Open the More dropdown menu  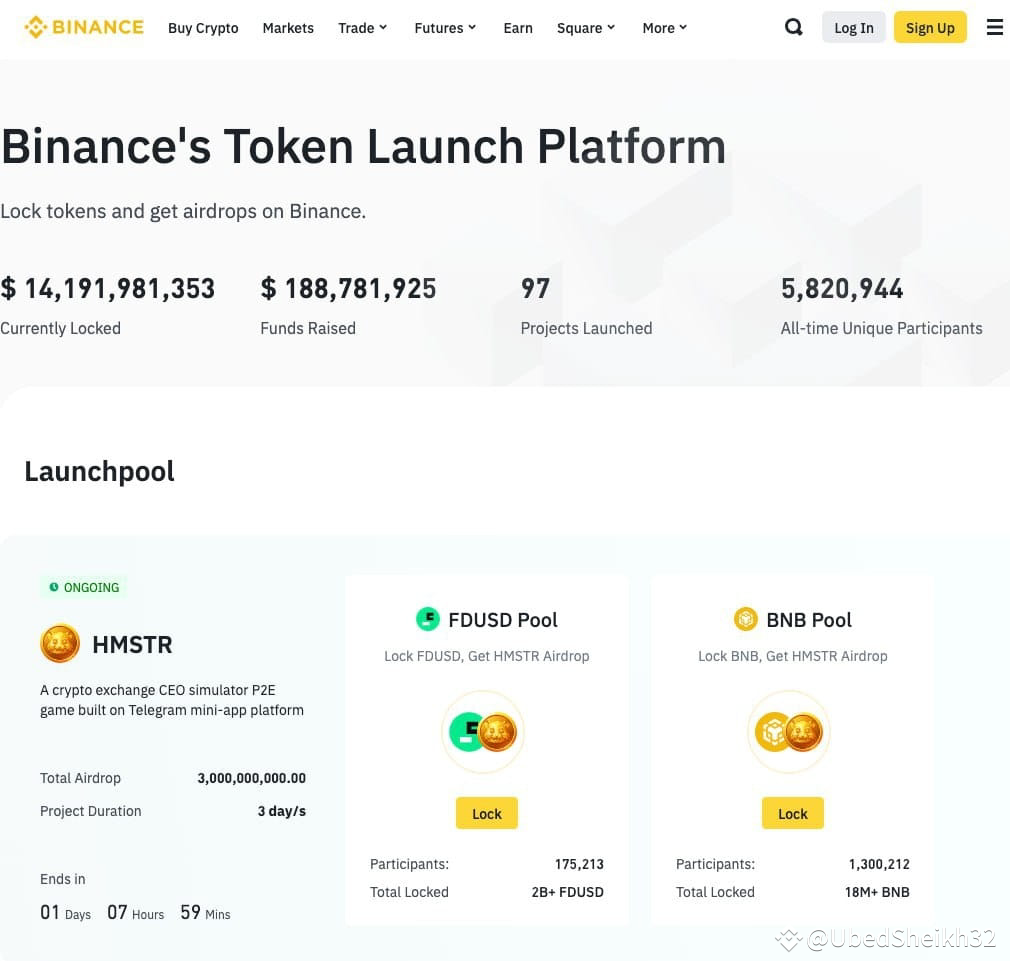pos(663,28)
